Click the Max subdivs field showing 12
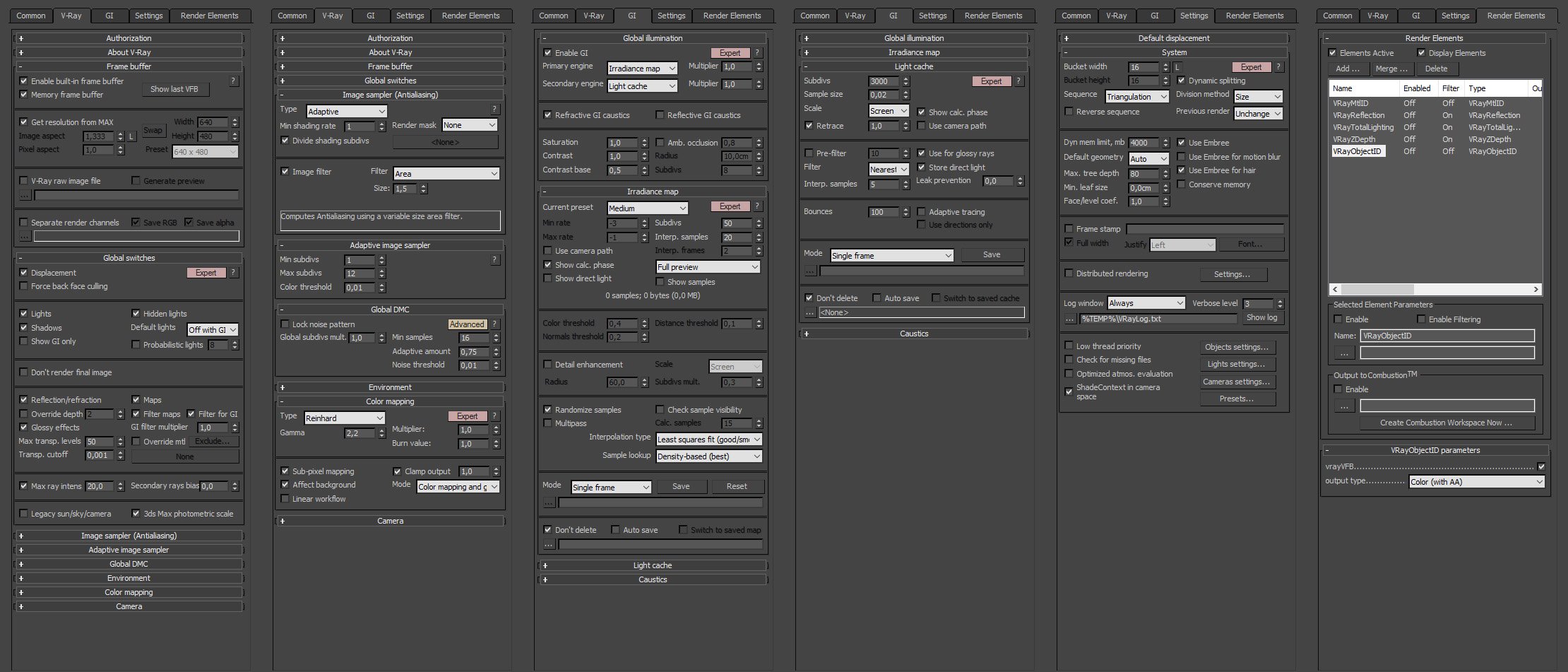 click(x=360, y=273)
